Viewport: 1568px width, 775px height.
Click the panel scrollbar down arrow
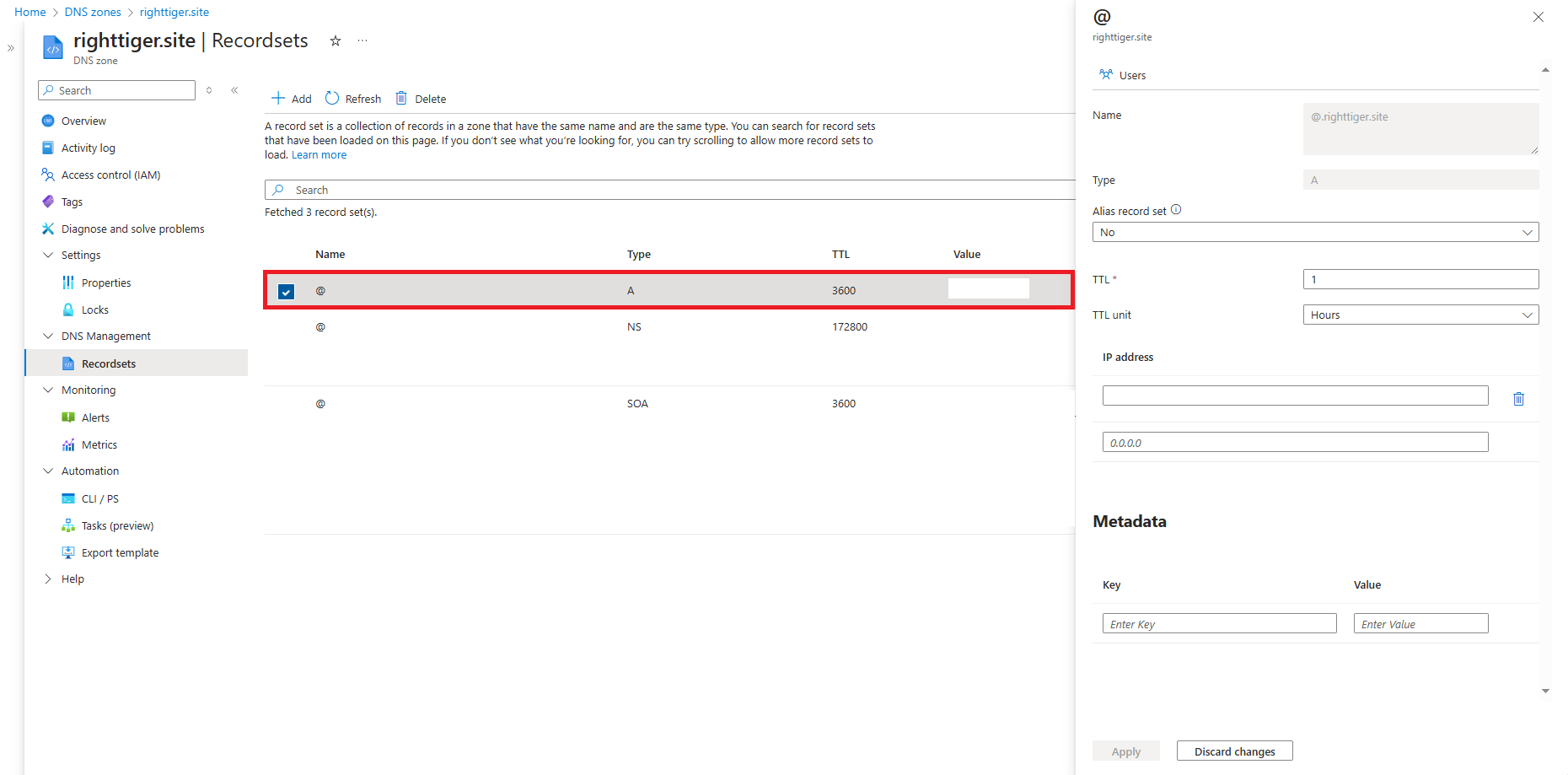[1545, 691]
